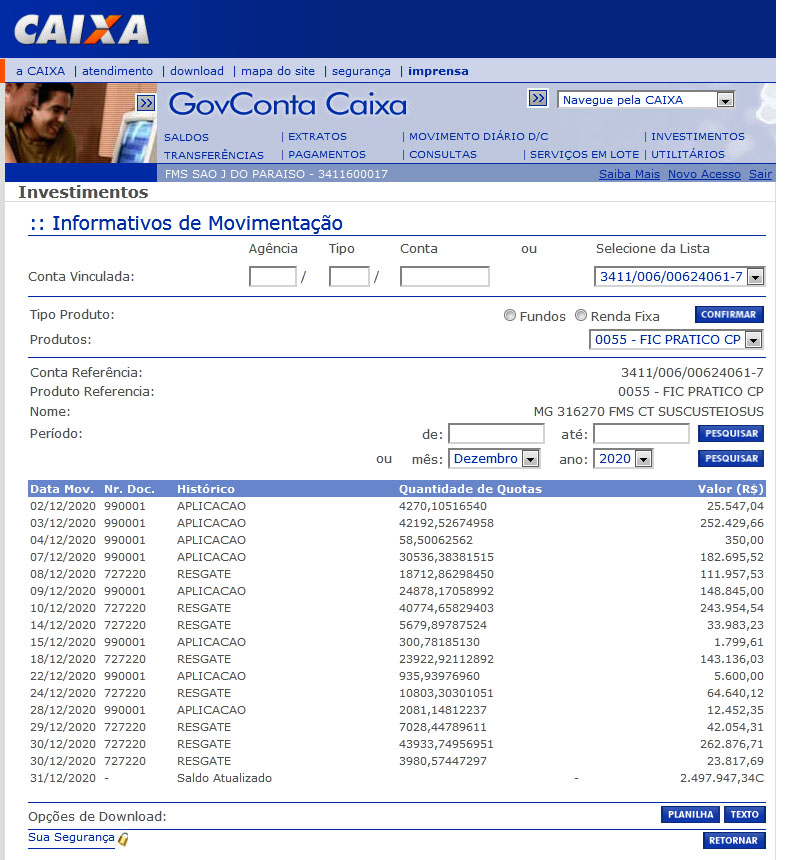The height and width of the screenshot is (860, 793).
Task: Click the Saldo Atualizado row text
Action: point(224,778)
